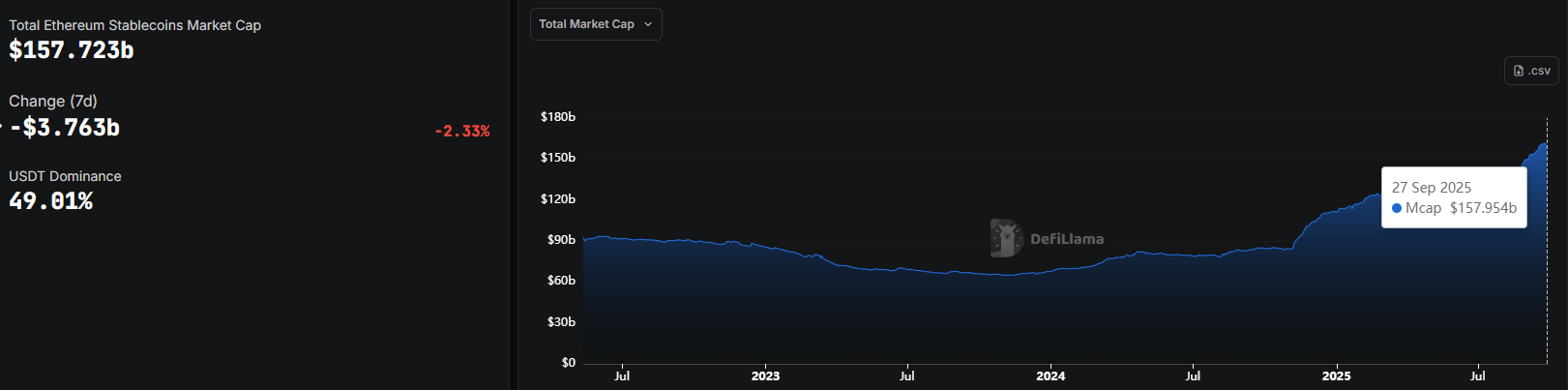Click the $150b y-axis label
1568x390 pixels.
point(558,158)
